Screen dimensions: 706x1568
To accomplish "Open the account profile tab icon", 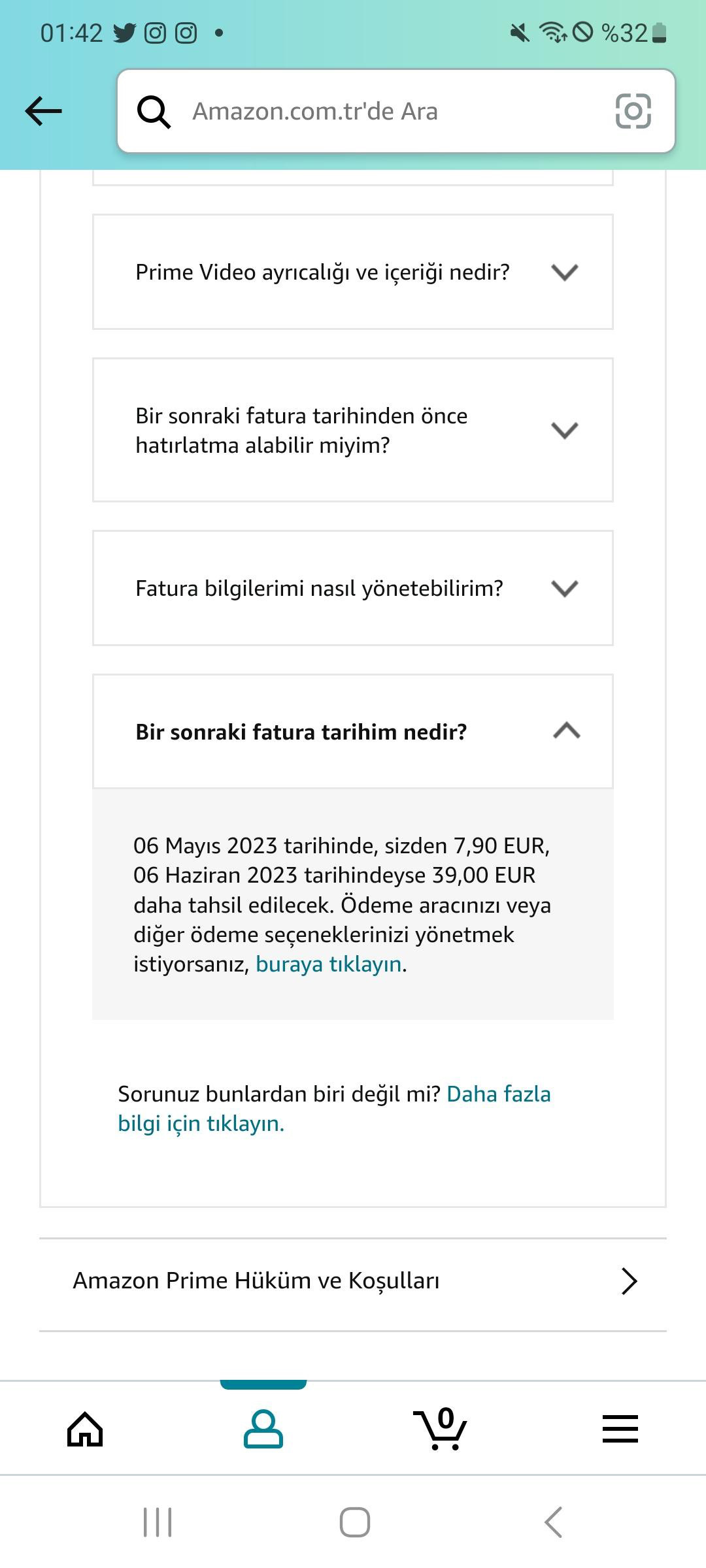I will (263, 1428).
